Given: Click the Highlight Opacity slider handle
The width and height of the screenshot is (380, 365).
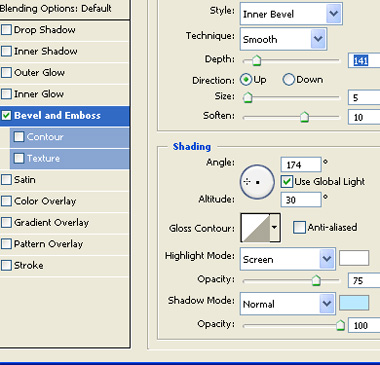Looking at the screenshot, I should pyautogui.click(x=316, y=280).
